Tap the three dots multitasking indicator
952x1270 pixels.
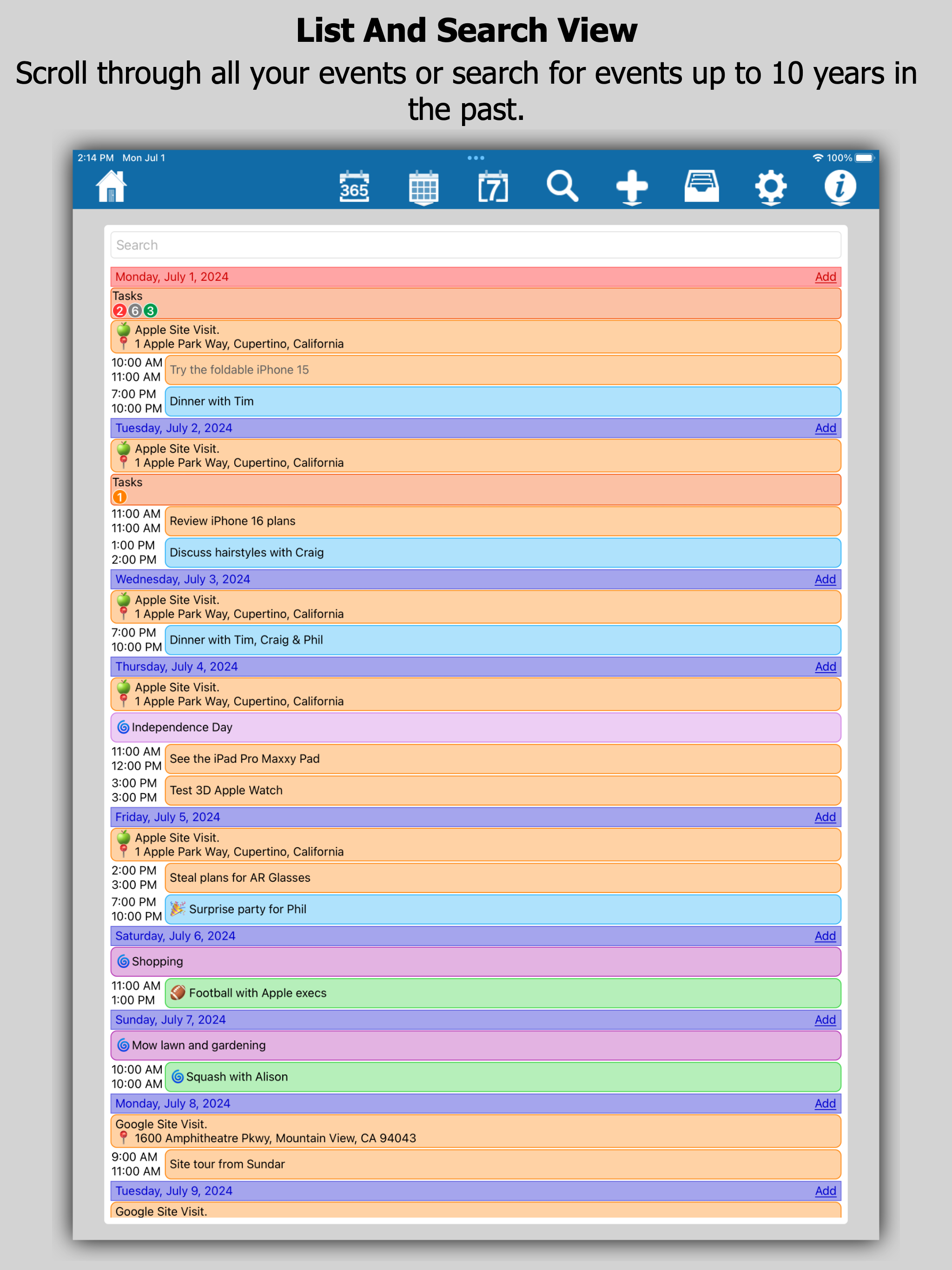(476, 158)
